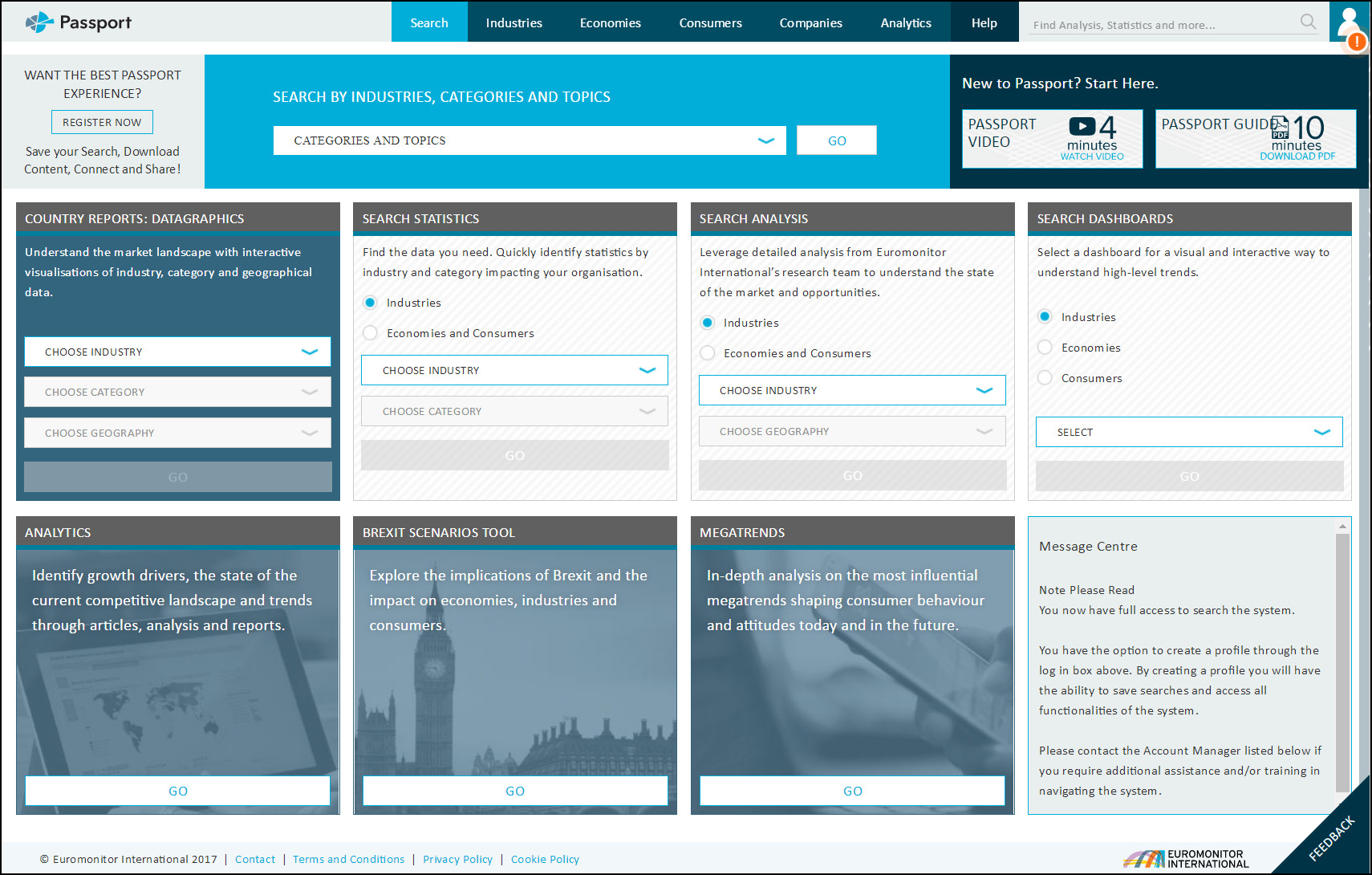1372x875 pixels.
Task: Click the orange alert badge icon
Action: [1357, 41]
